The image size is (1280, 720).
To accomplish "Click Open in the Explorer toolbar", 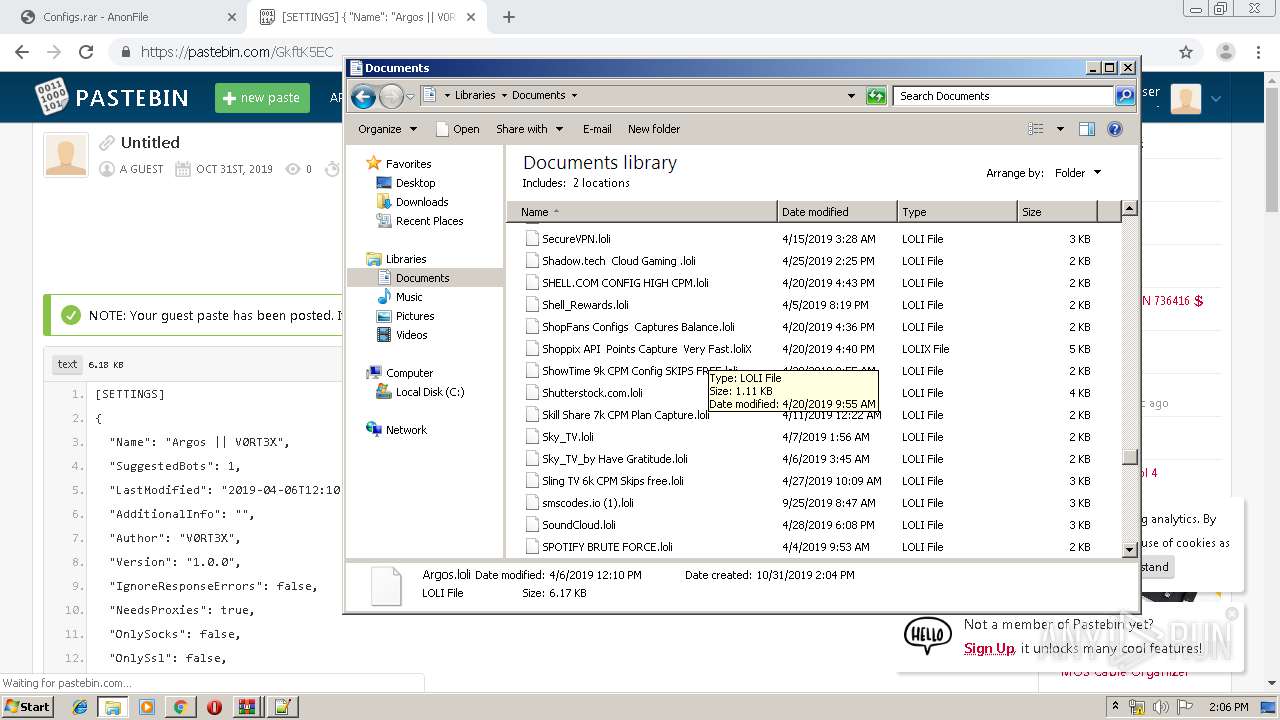I will pyautogui.click(x=458, y=129).
